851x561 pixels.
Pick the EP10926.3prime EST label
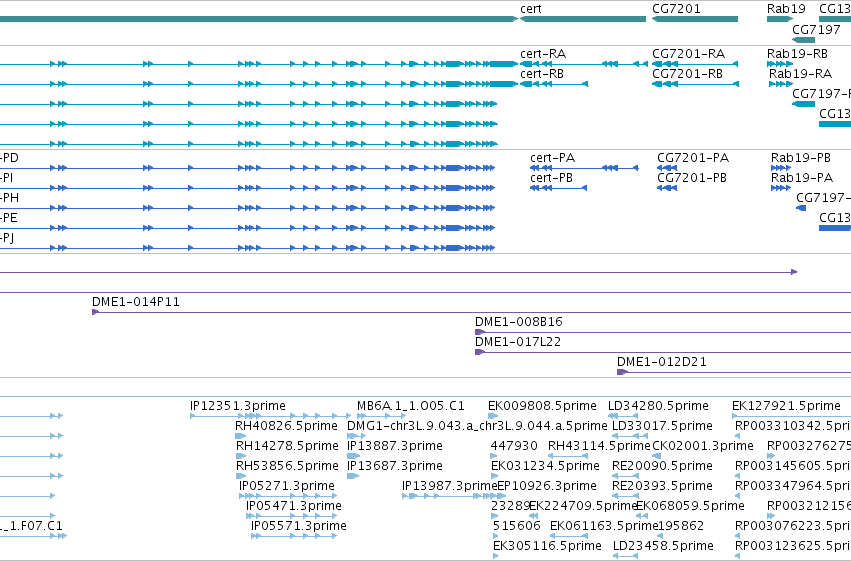click(547, 486)
